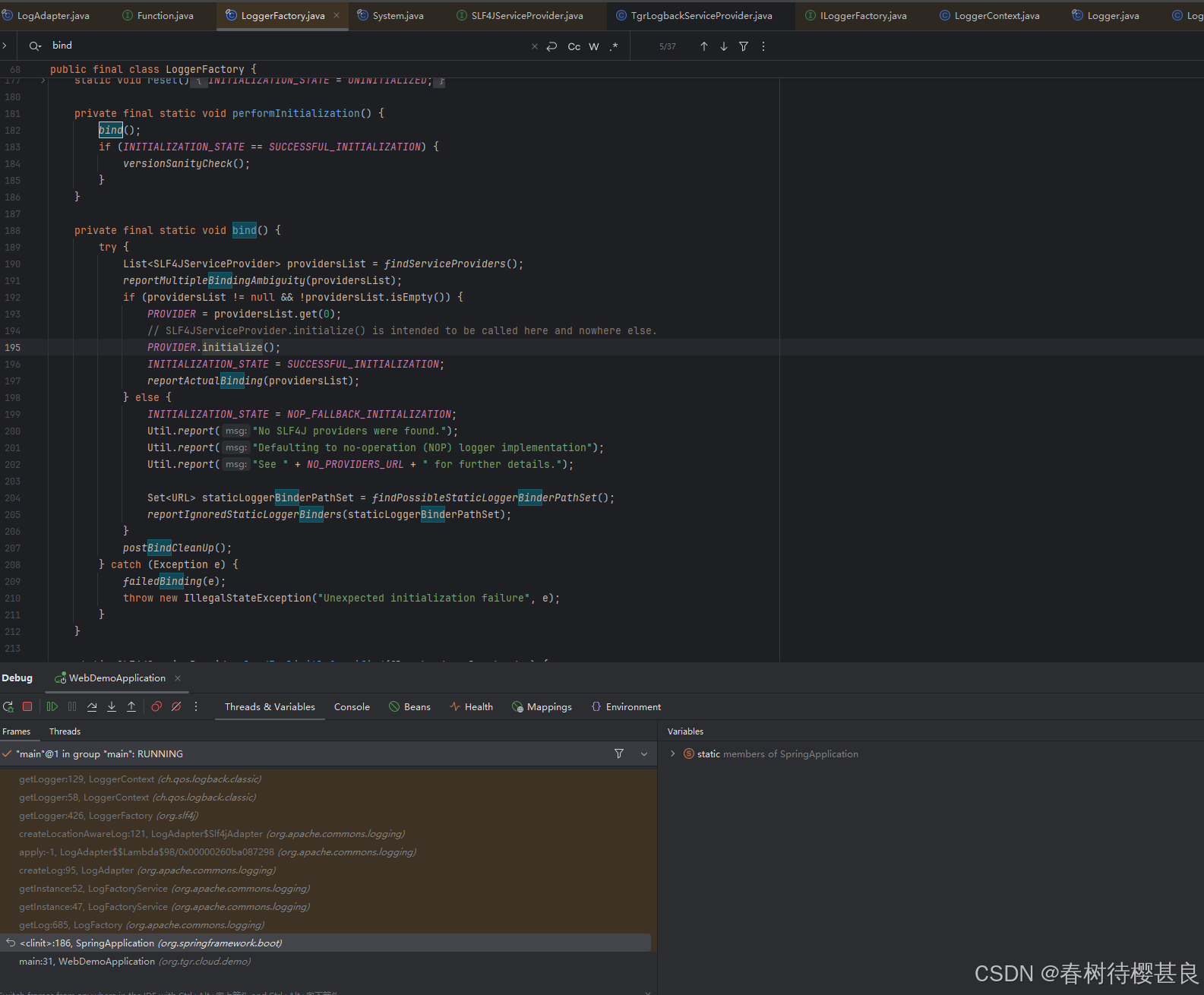Step into the method call

pos(112,706)
